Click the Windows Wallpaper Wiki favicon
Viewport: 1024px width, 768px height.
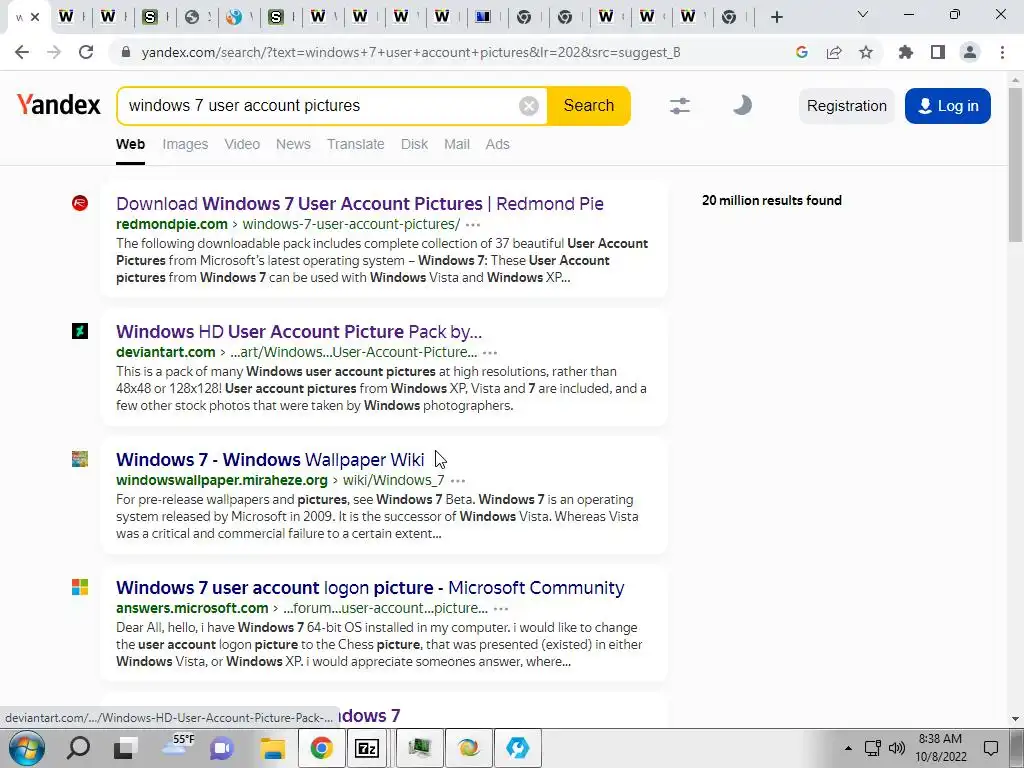[x=80, y=459]
